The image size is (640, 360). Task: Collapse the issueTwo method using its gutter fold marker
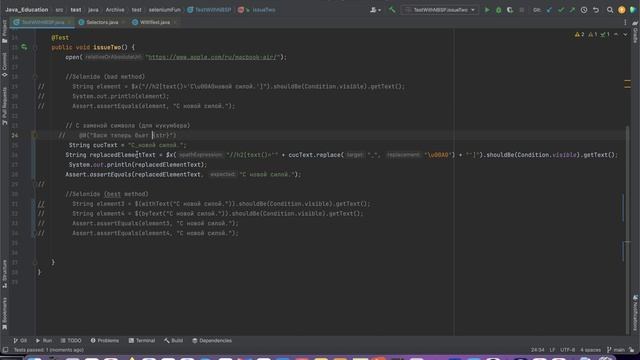[x=35, y=47]
